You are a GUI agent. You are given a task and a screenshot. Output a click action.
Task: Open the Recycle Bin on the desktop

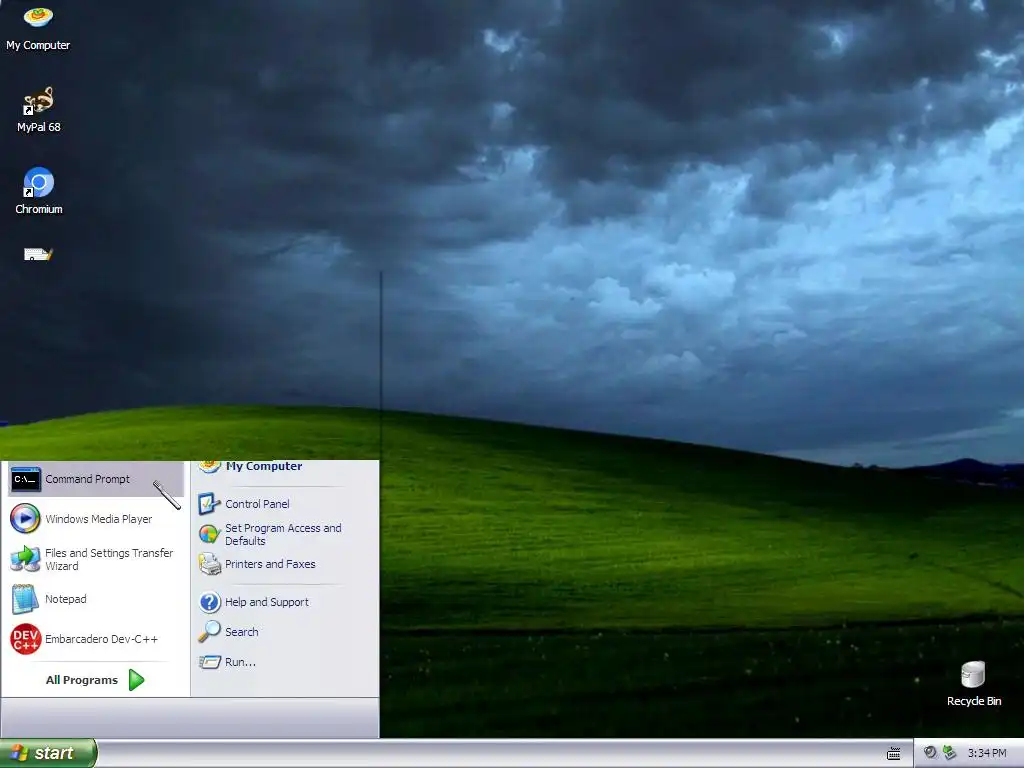(974, 683)
